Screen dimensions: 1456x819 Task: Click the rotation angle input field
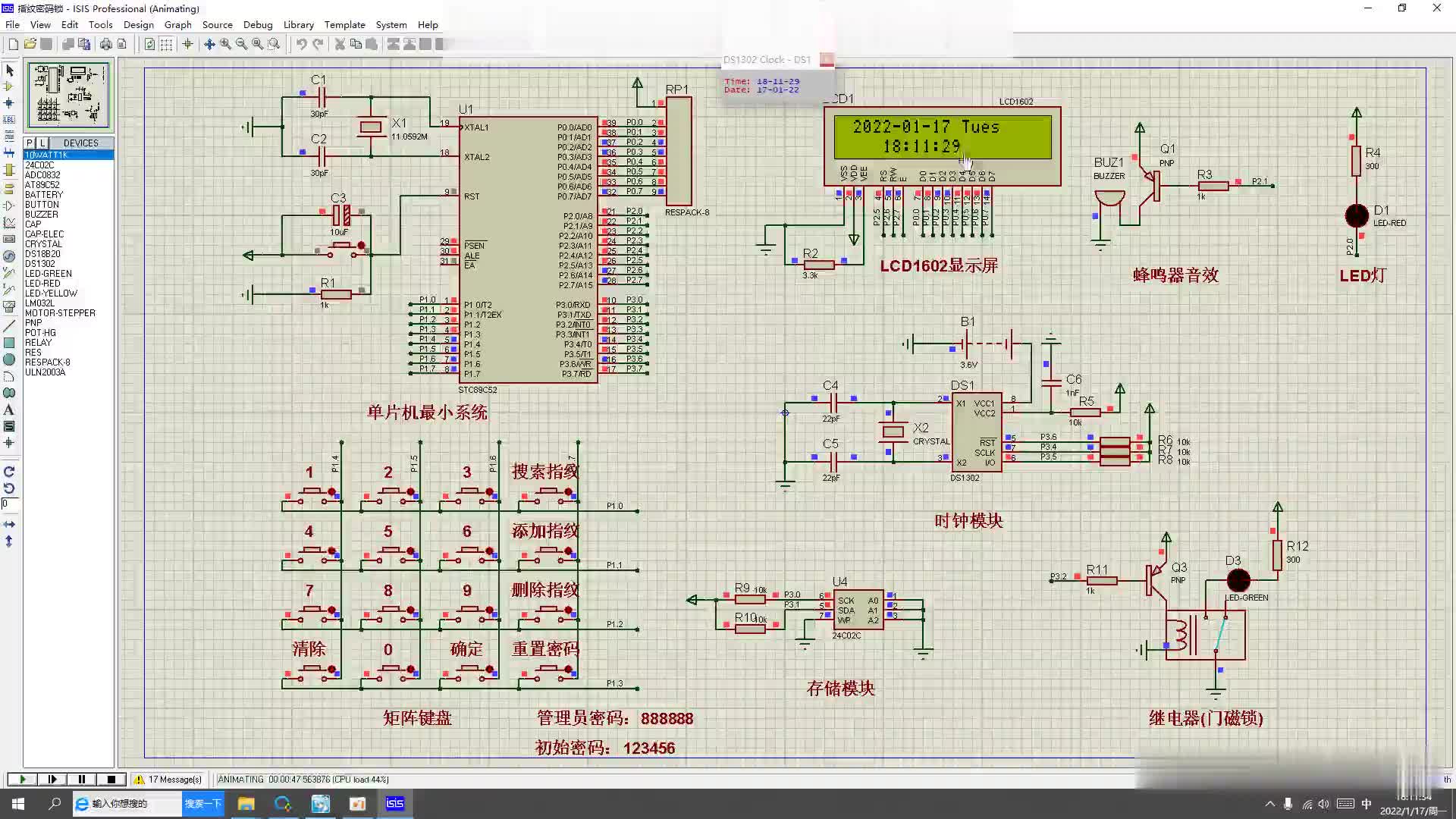coord(11,504)
